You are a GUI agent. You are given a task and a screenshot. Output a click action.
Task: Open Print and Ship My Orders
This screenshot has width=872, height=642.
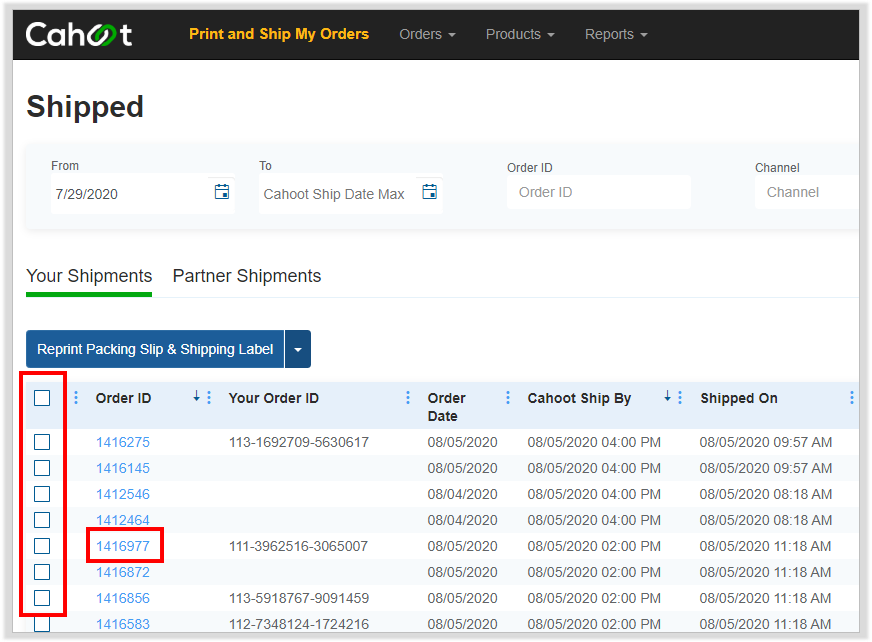[x=279, y=34]
